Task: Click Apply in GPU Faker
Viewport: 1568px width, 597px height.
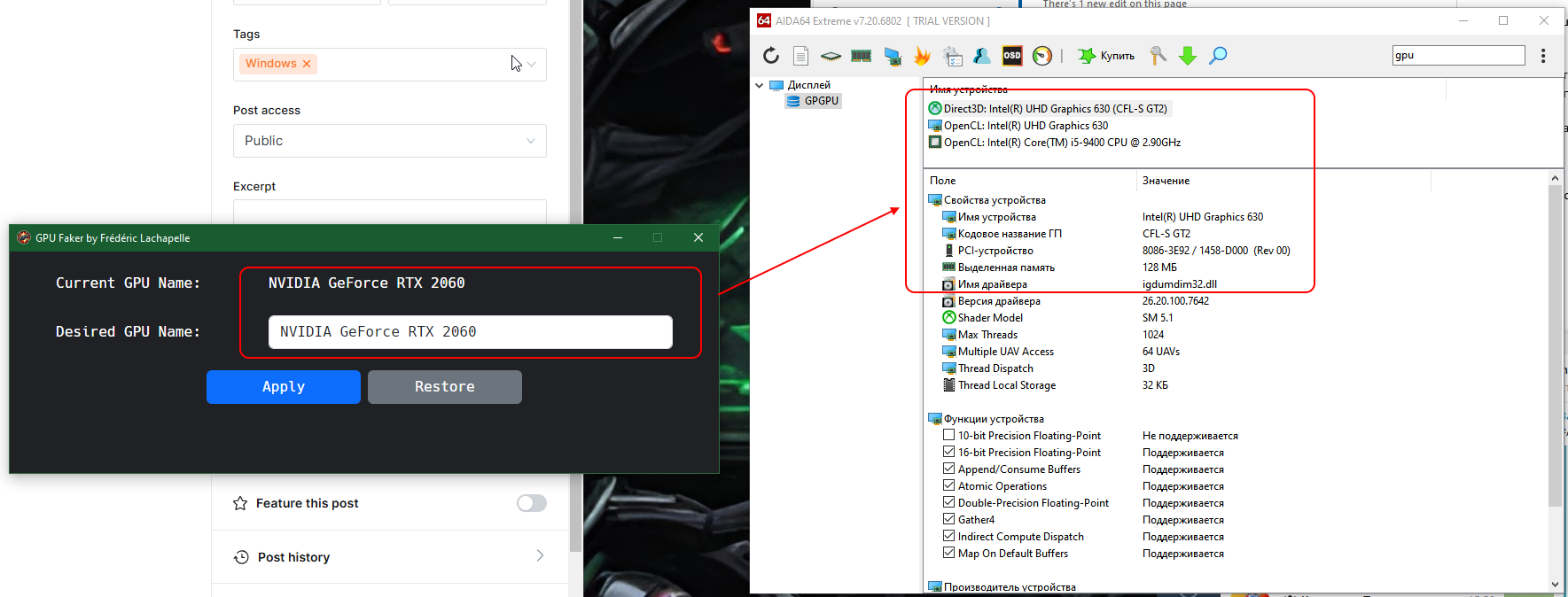Action: point(284,387)
